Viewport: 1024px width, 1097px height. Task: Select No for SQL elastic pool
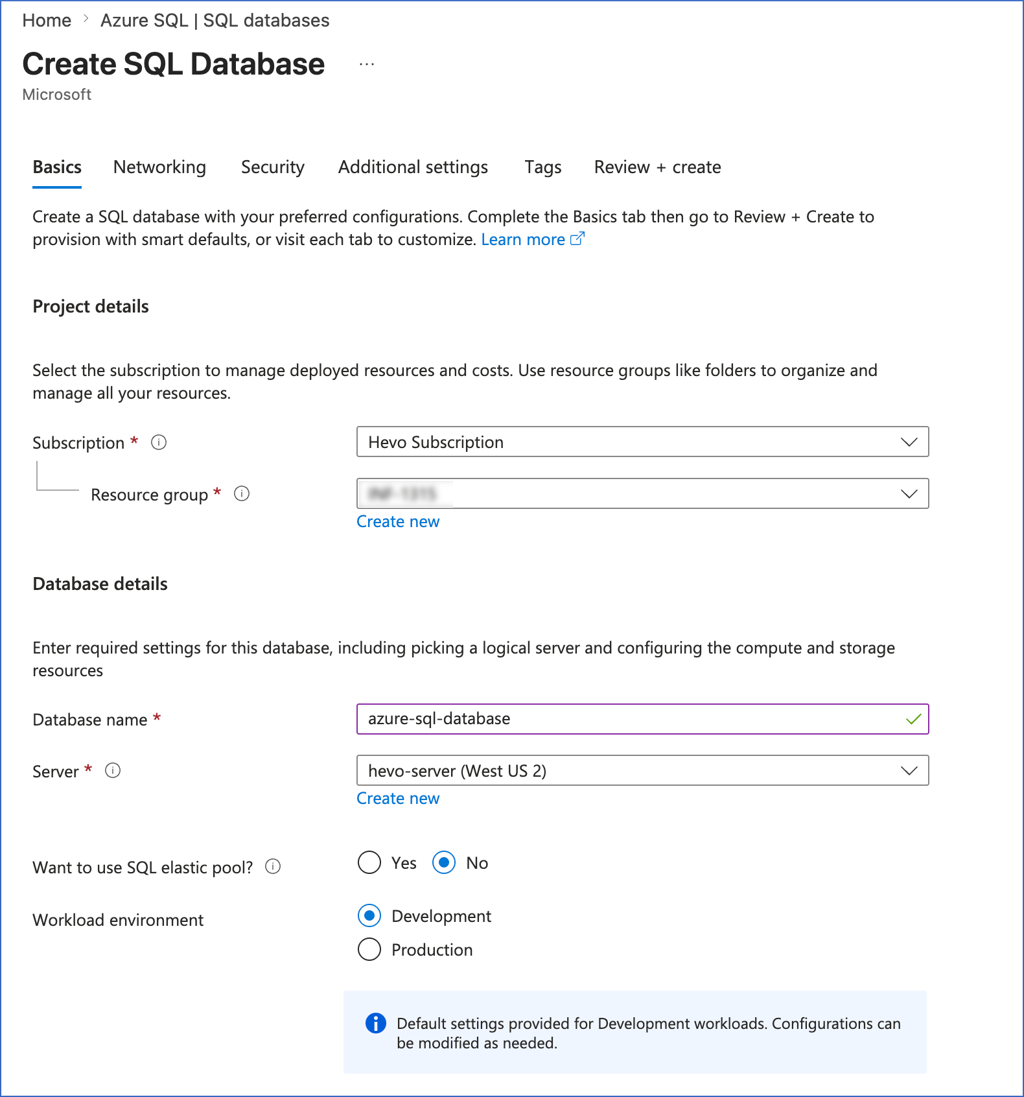click(443, 863)
